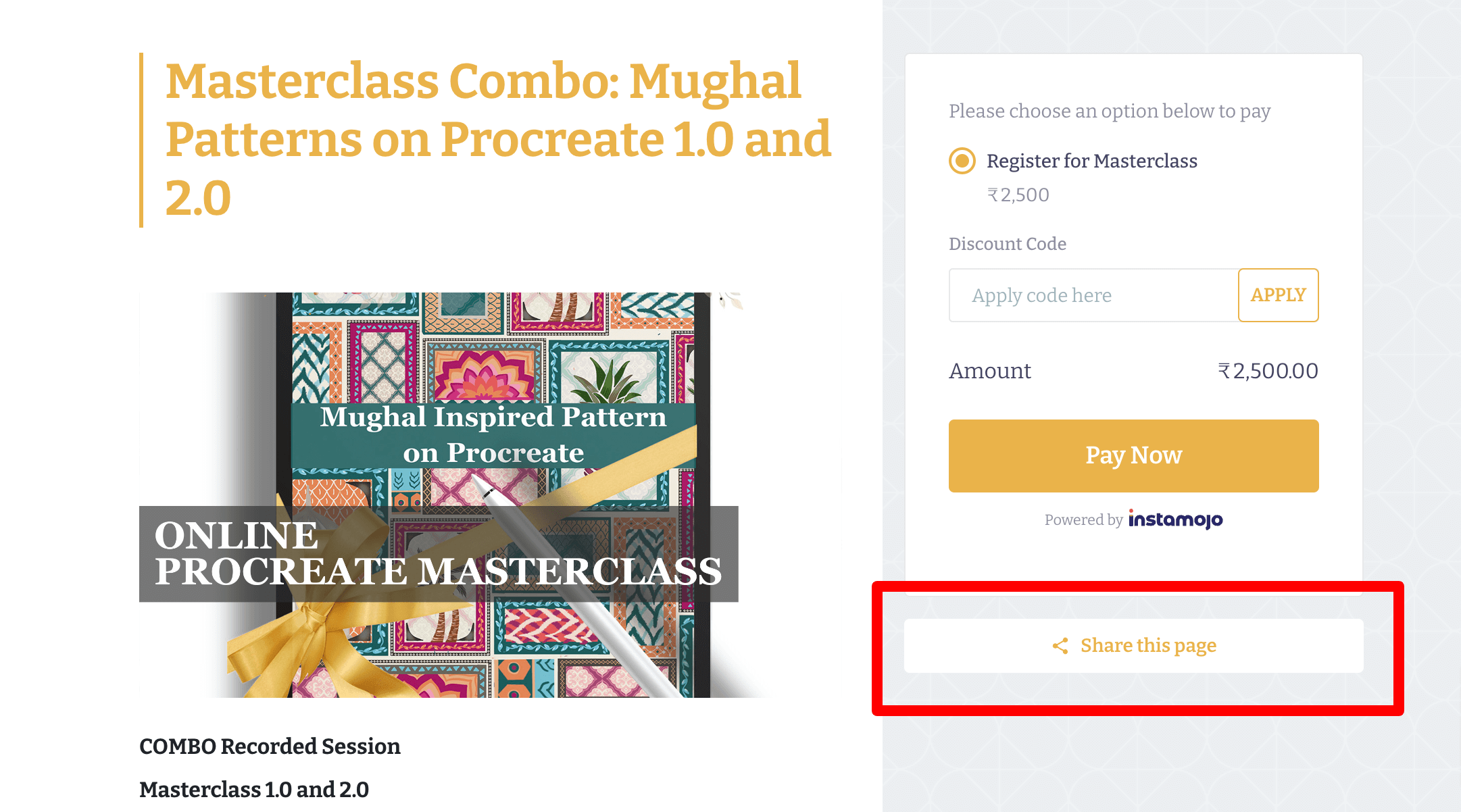Click the ₹2,500 price under the option
The height and width of the screenshot is (812, 1461).
coord(1018,195)
